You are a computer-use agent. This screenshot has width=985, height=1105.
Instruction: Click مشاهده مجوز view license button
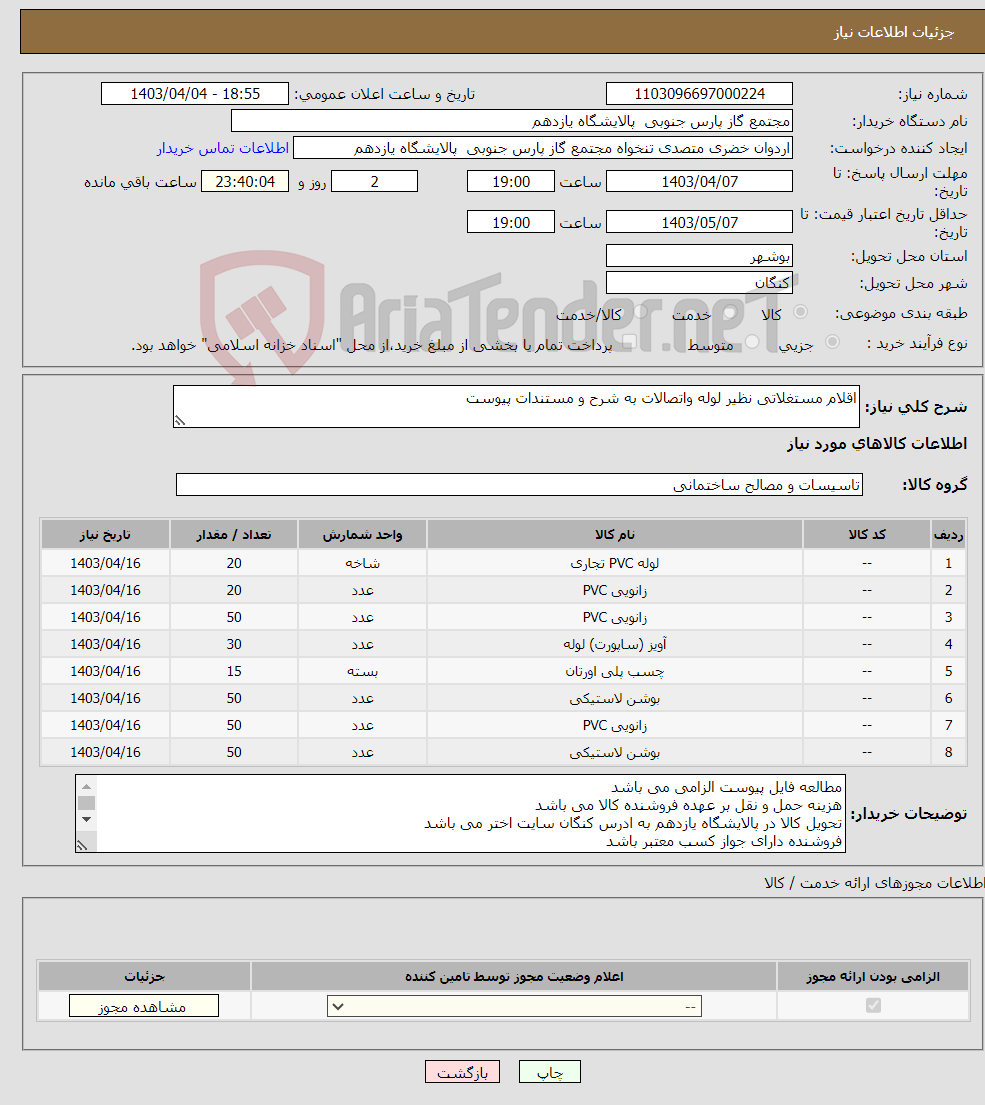(x=144, y=1006)
